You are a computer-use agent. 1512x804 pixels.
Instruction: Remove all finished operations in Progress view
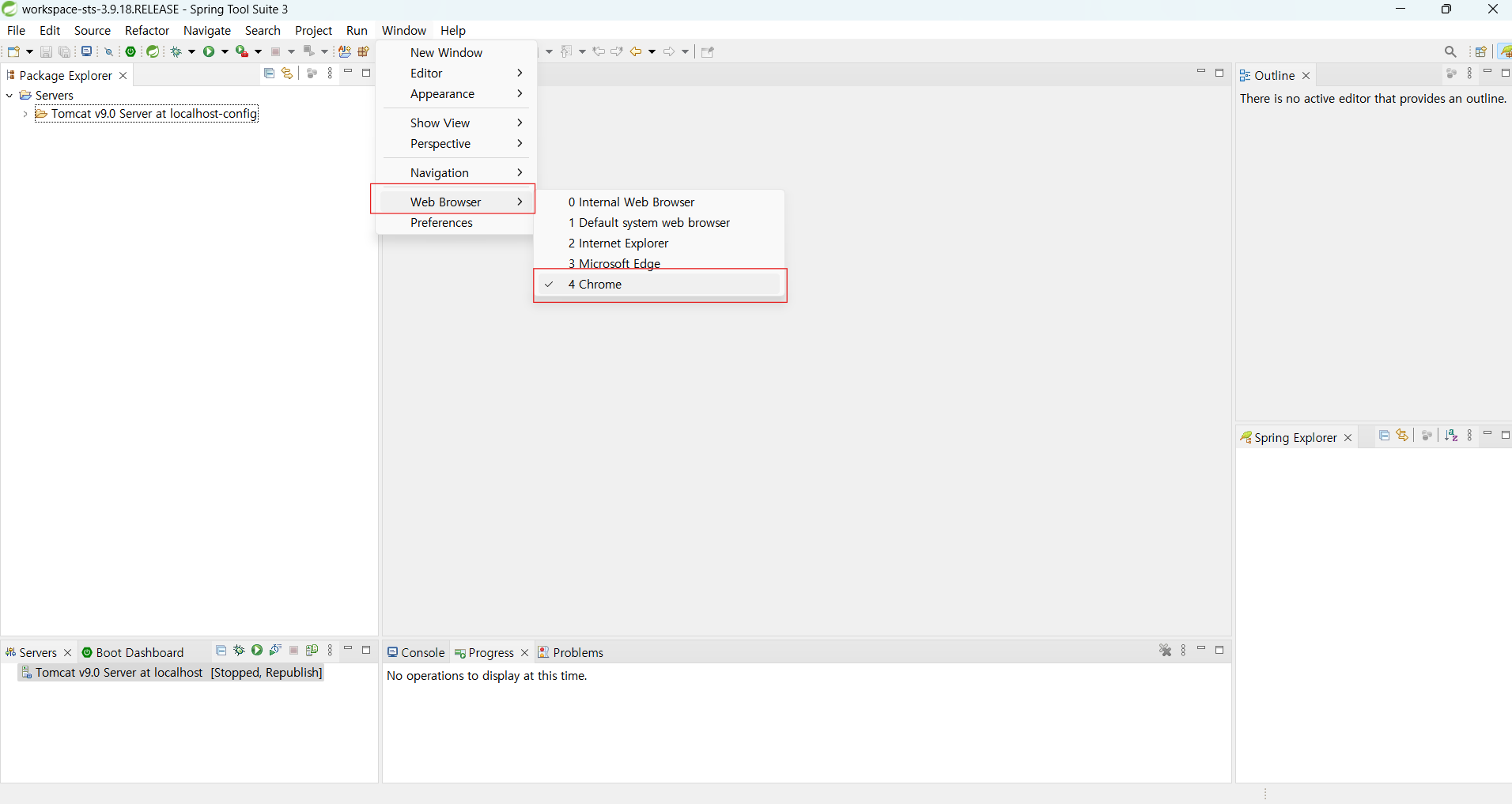1165,651
